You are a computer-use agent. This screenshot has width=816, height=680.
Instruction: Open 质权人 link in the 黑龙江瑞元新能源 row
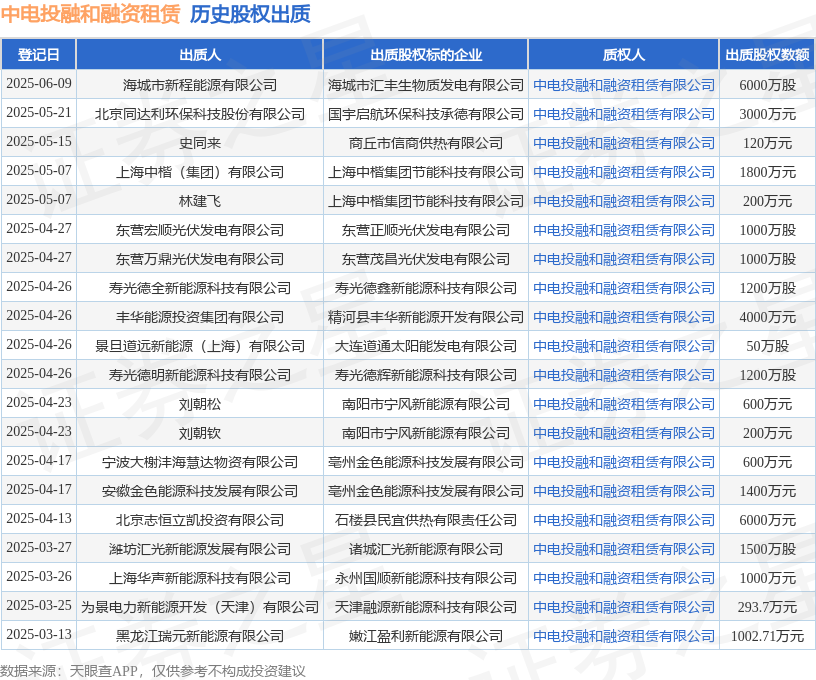623,636
